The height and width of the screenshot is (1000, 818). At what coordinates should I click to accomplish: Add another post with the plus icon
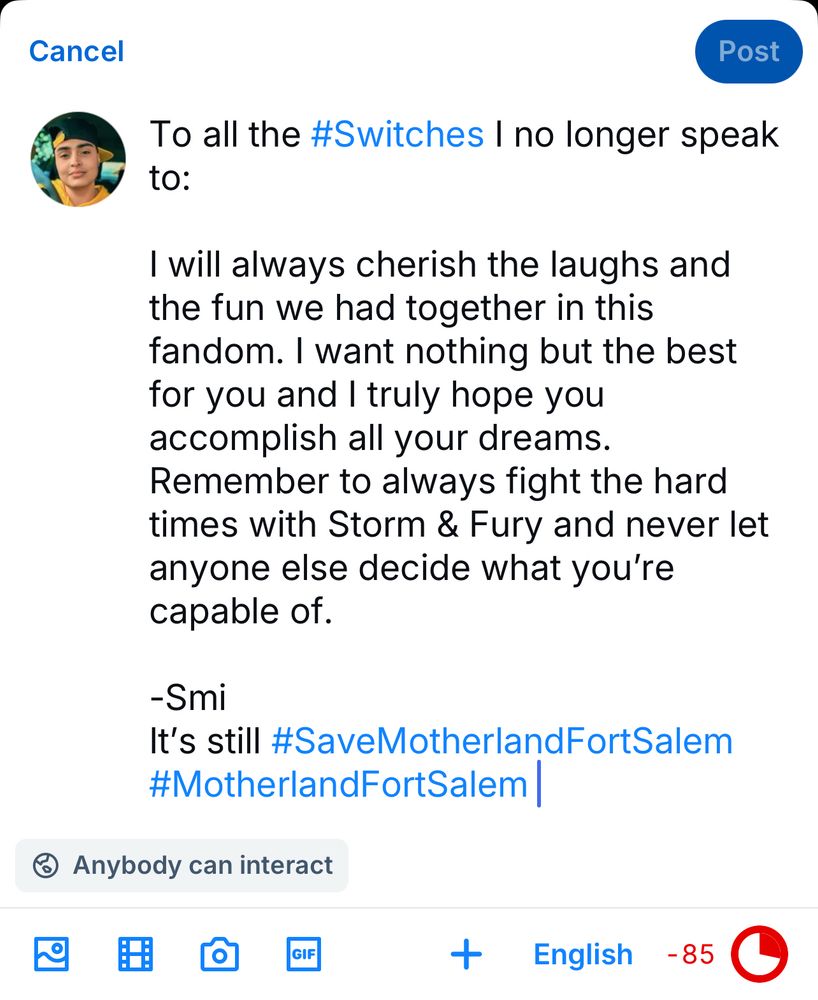[x=466, y=954]
